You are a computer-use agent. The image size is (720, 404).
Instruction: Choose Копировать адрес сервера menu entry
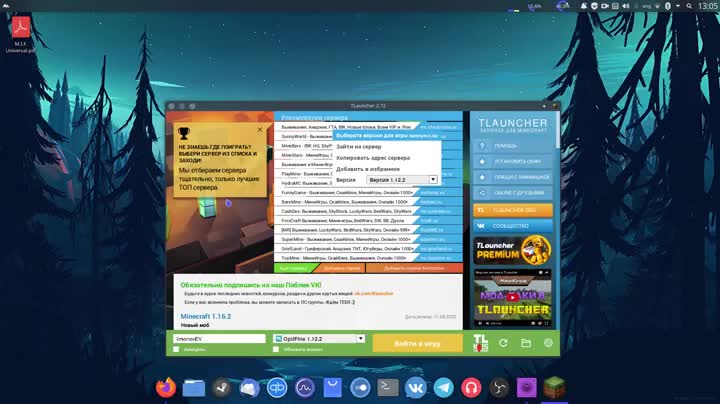pyautogui.click(x=373, y=158)
